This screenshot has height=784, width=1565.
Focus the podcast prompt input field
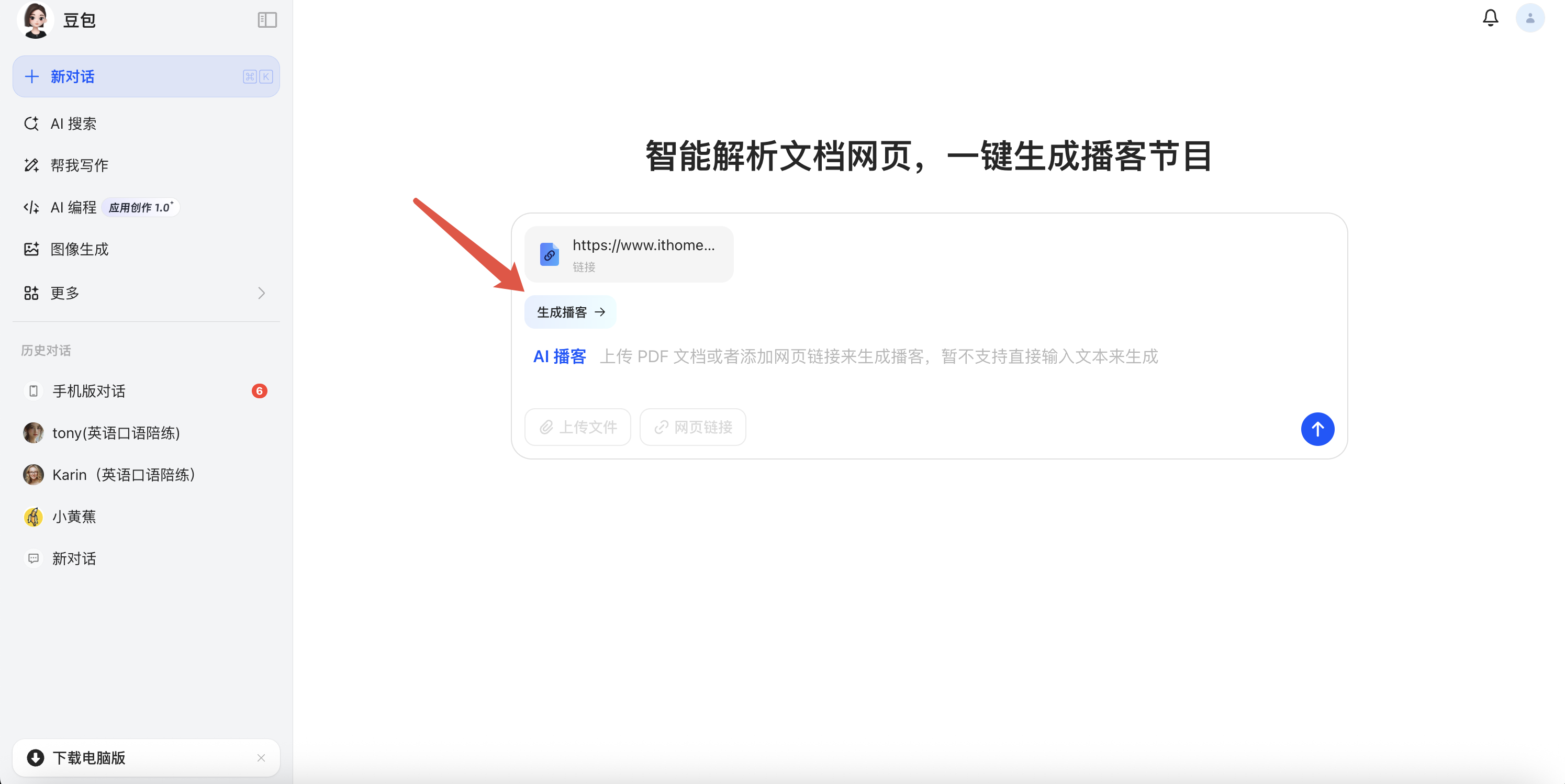click(x=930, y=356)
